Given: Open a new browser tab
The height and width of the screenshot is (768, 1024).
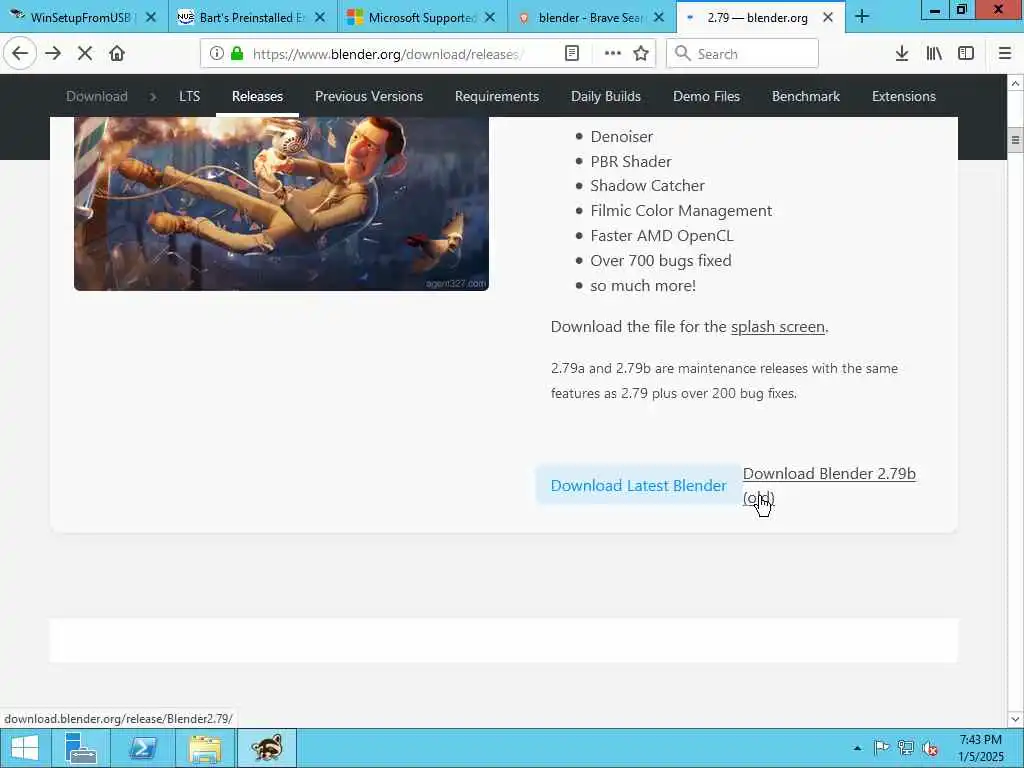Looking at the screenshot, I should 862,16.
